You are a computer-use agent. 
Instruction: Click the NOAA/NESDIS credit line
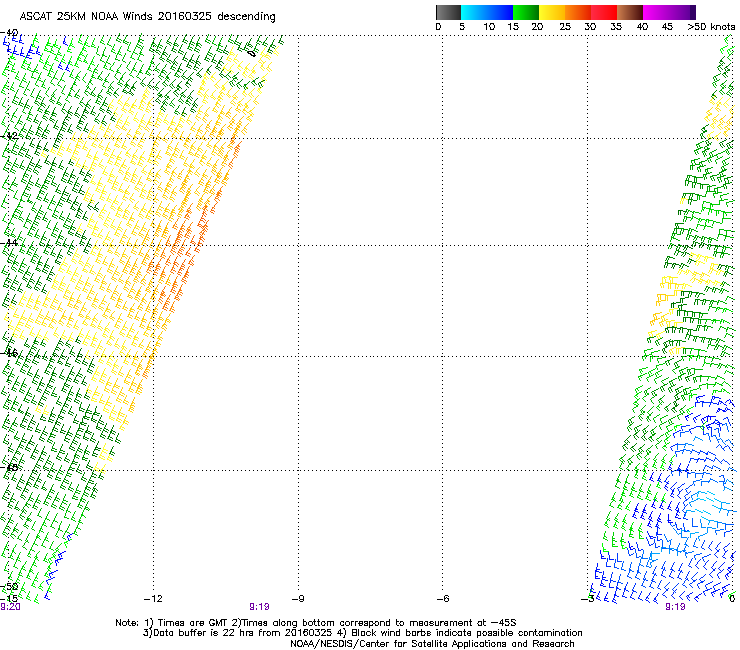[432, 644]
